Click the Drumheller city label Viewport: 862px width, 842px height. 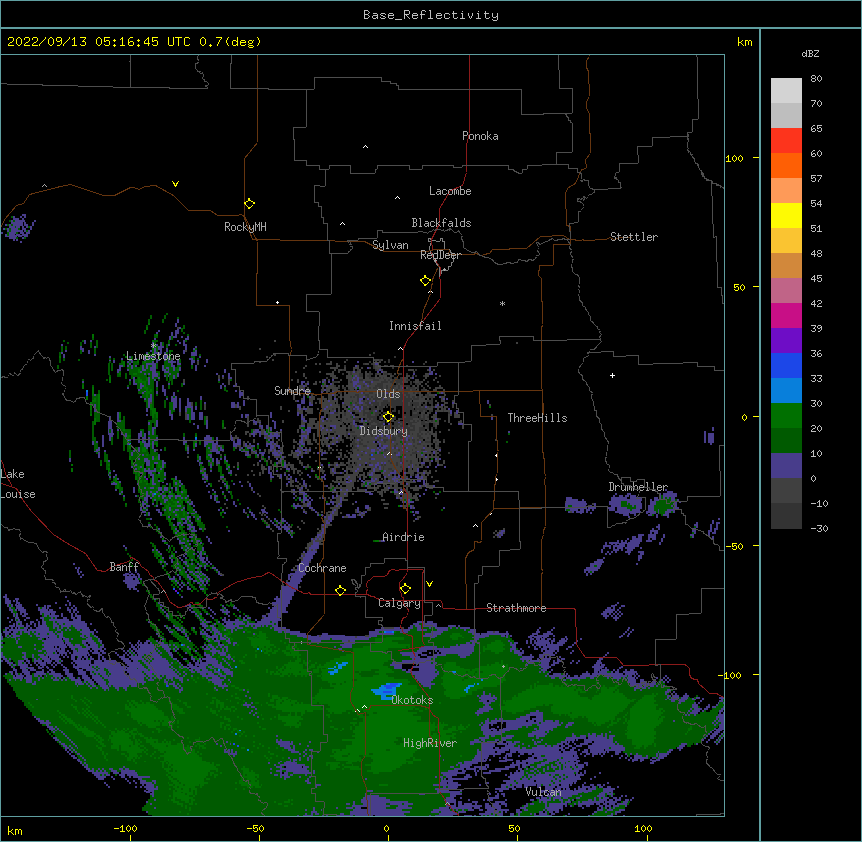click(638, 487)
